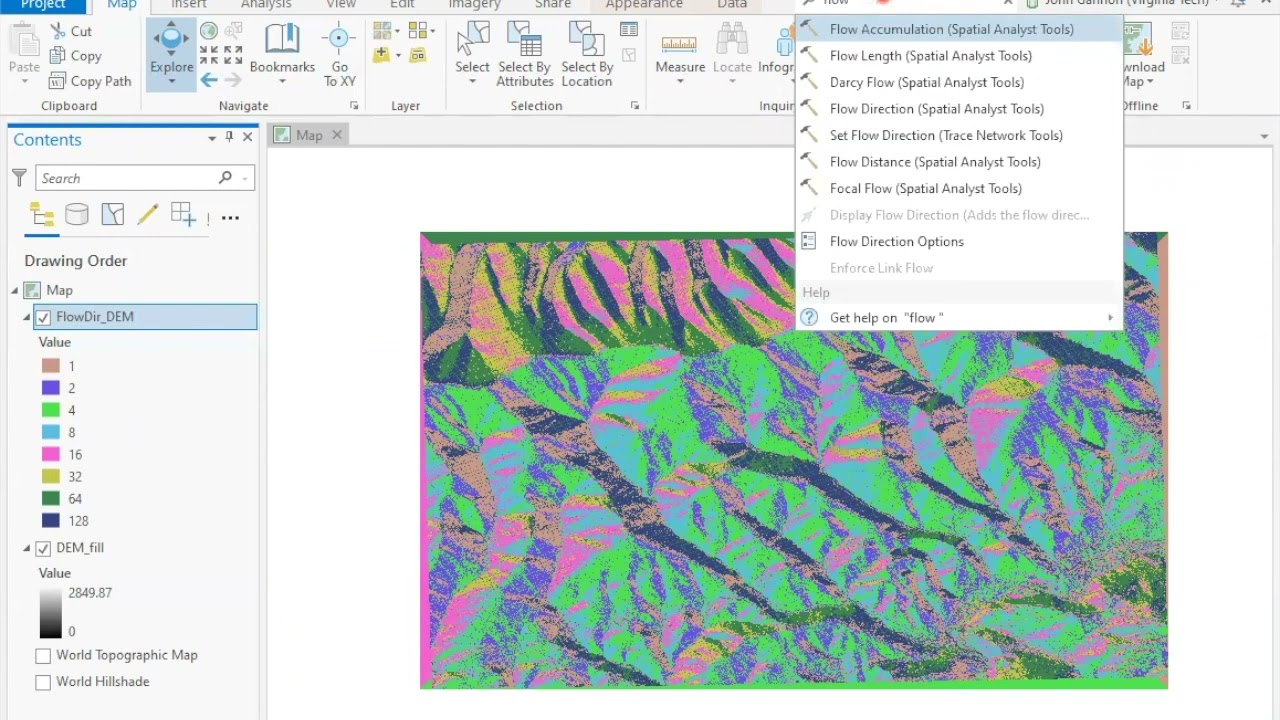Click the value 1 tan color swatch
The image size is (1280, 720).
50,366
